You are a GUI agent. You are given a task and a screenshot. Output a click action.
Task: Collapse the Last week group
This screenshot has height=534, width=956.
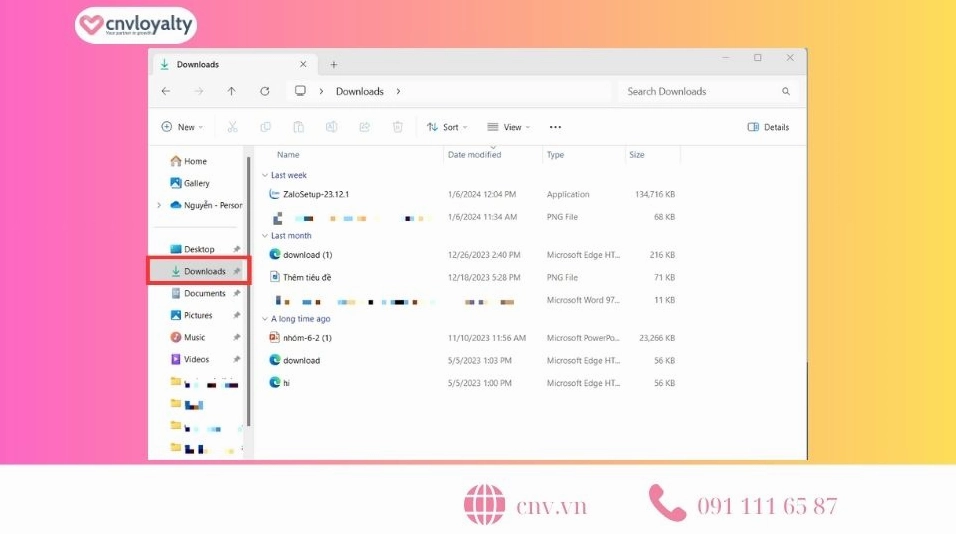[265, 176]
